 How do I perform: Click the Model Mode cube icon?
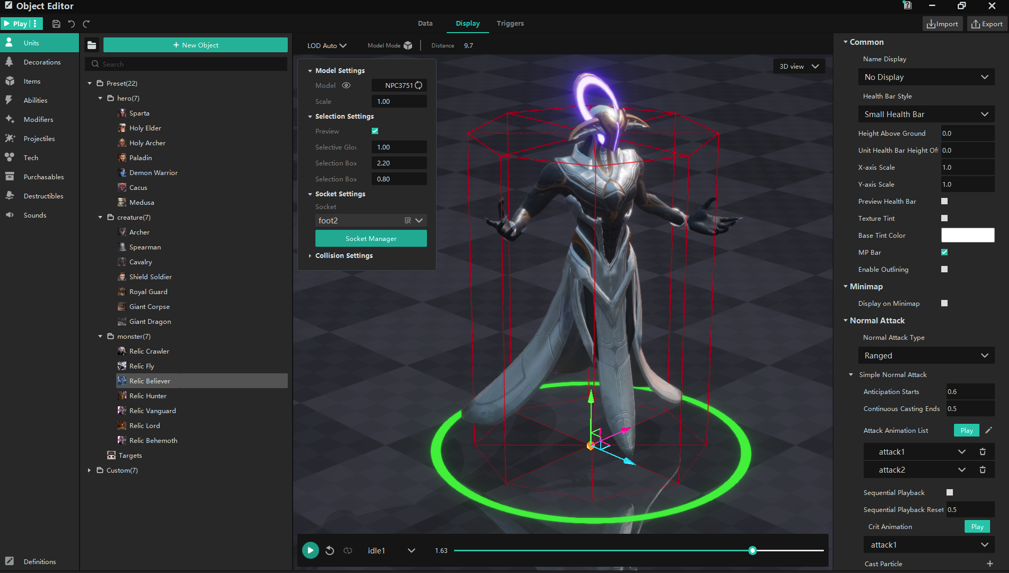pos(408,46)
